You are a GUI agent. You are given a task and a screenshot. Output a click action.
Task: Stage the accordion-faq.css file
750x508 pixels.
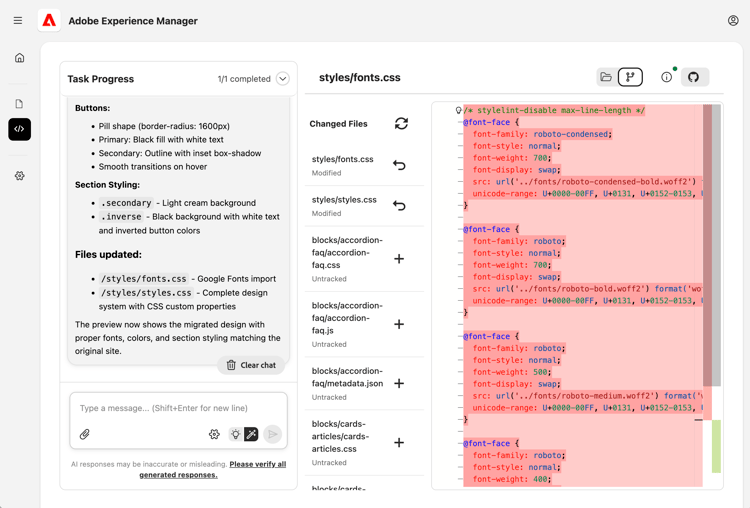coord(399,259)
